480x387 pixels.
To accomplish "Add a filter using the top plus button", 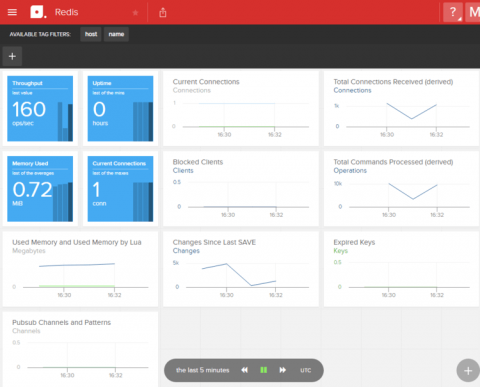I will click(12, 56).
